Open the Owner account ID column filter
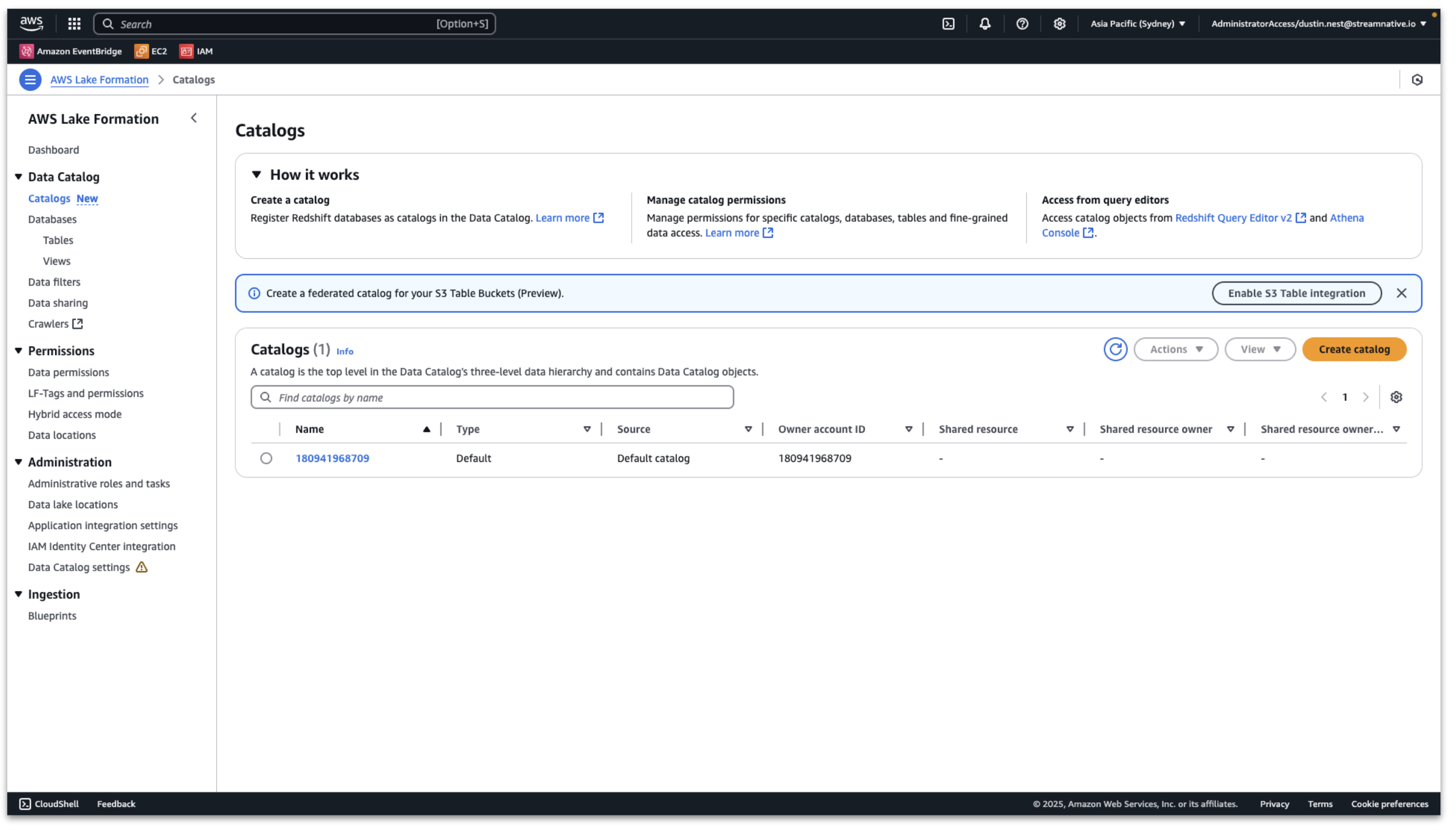 [x=908, y=429]
